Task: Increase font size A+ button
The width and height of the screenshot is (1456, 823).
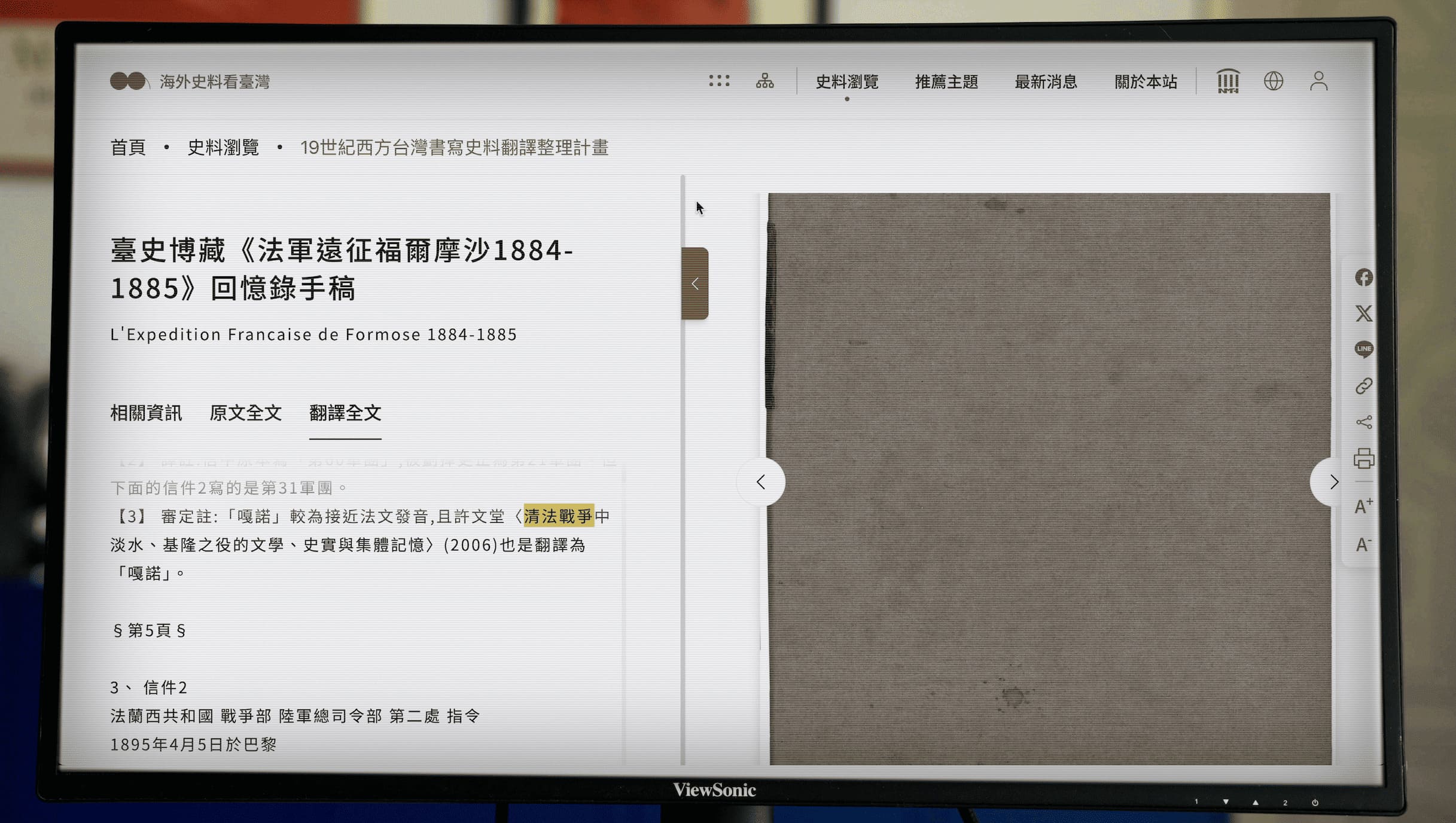Action: click(1363, 507)
